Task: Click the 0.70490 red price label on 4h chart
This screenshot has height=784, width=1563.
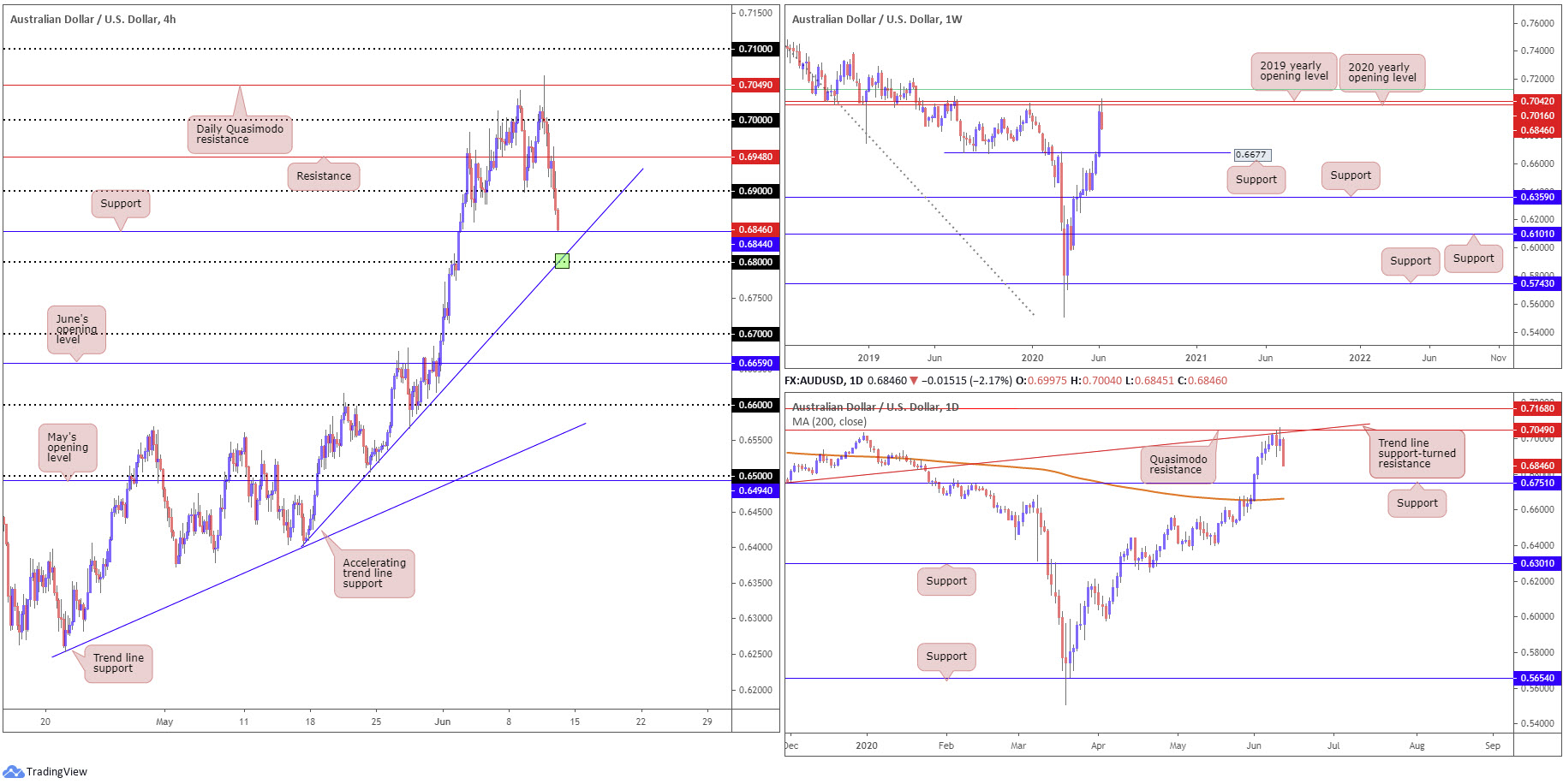Action: [x=755, y=85]
